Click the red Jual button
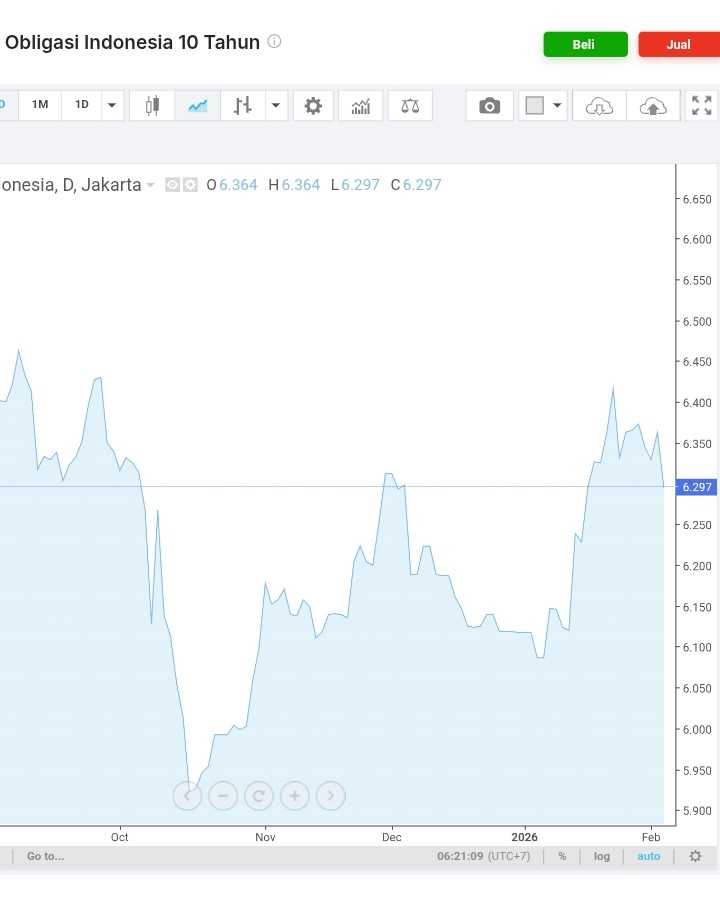The image size is (720, 909). pos(679,45)
